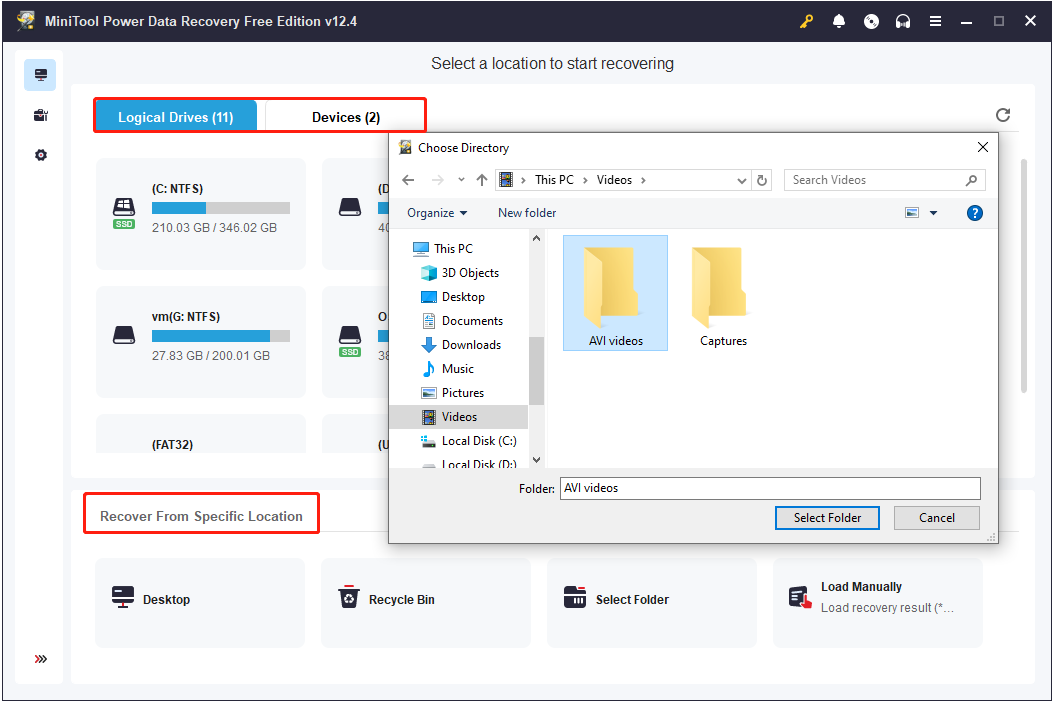Choose Desktop recovery location

coord(200,602)
